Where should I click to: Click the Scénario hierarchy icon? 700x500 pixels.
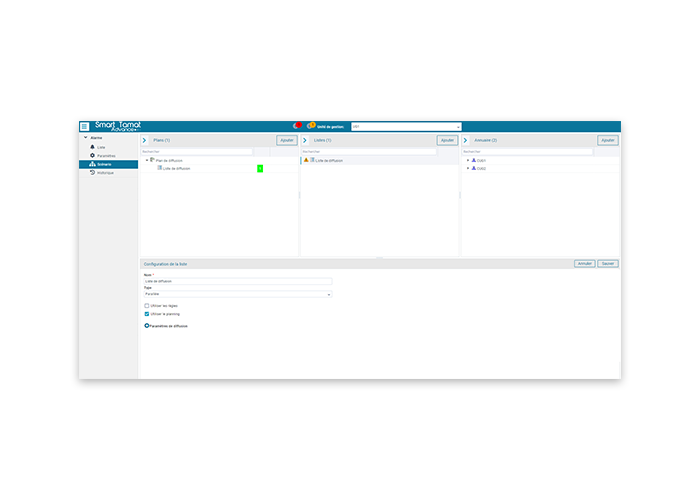[x=92, y=164]
